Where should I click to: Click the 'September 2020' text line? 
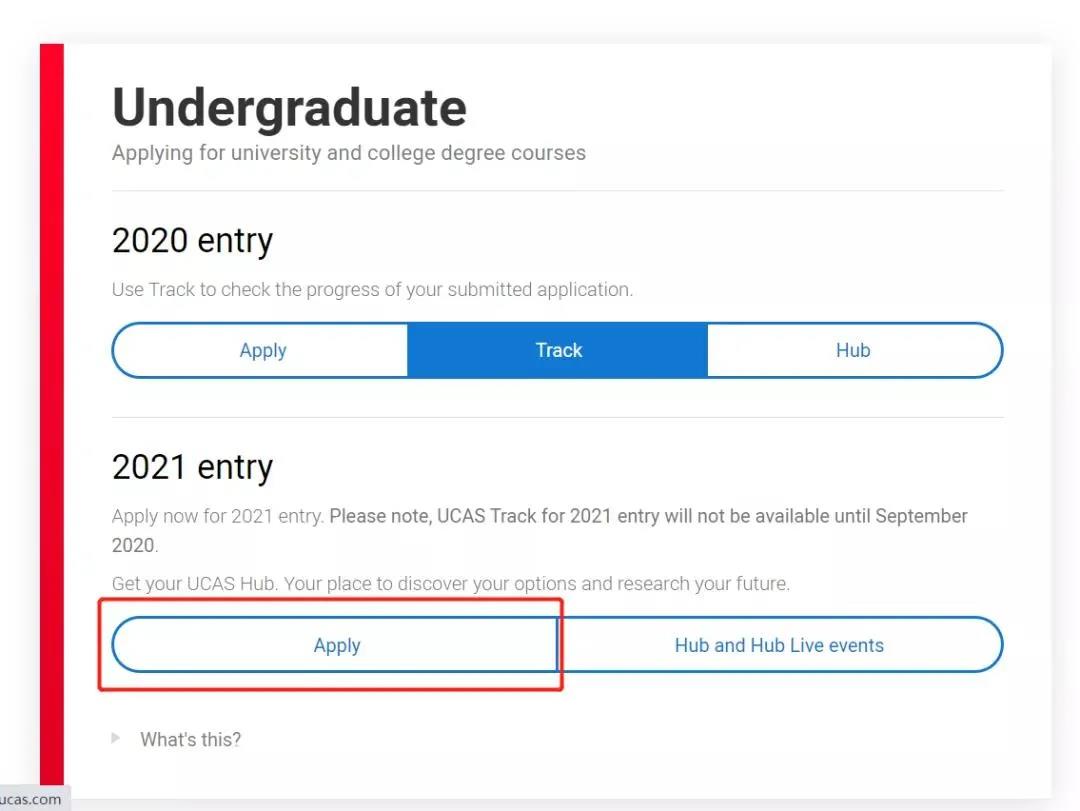click(134, 546)
